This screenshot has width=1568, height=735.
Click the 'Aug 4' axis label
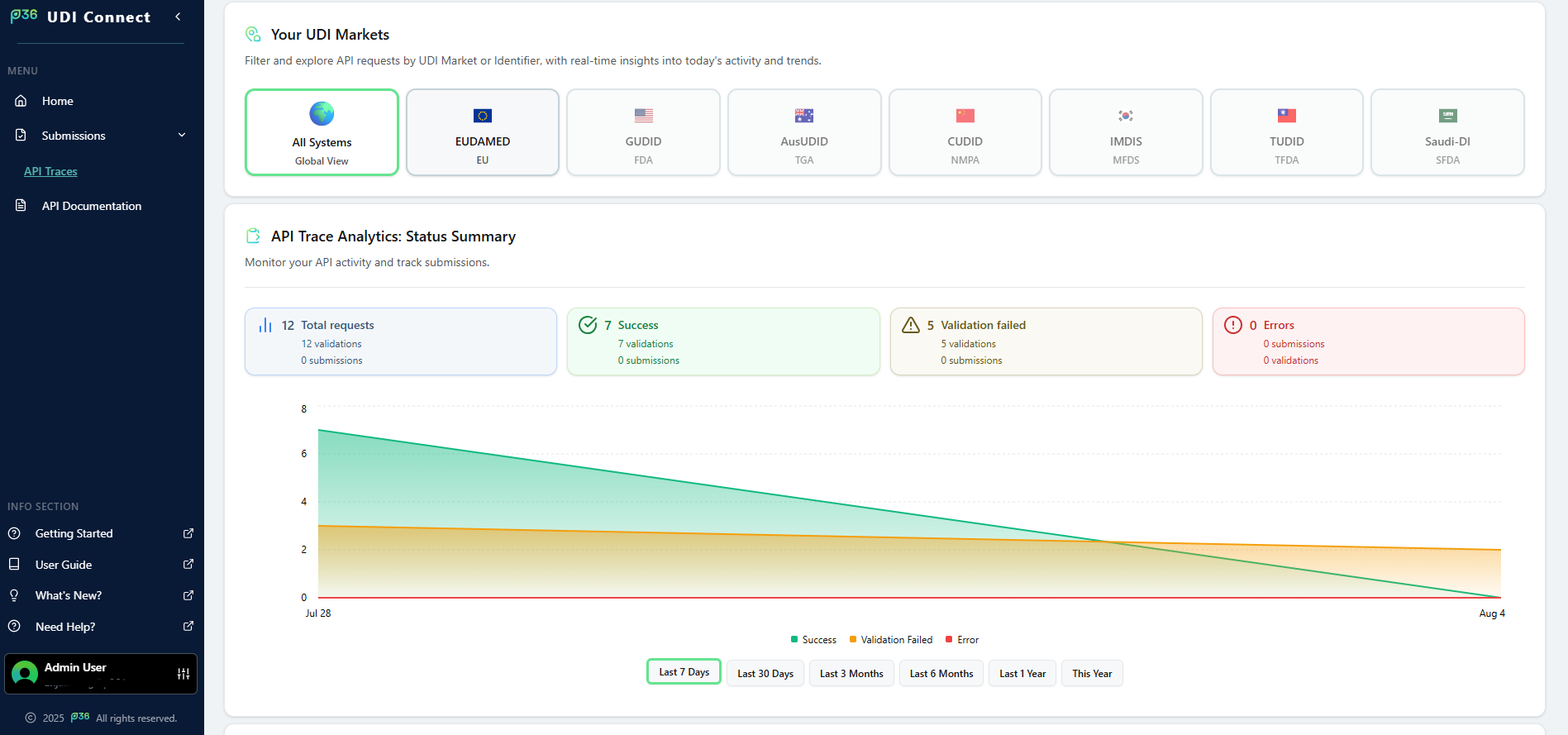tap(1492, 613)
